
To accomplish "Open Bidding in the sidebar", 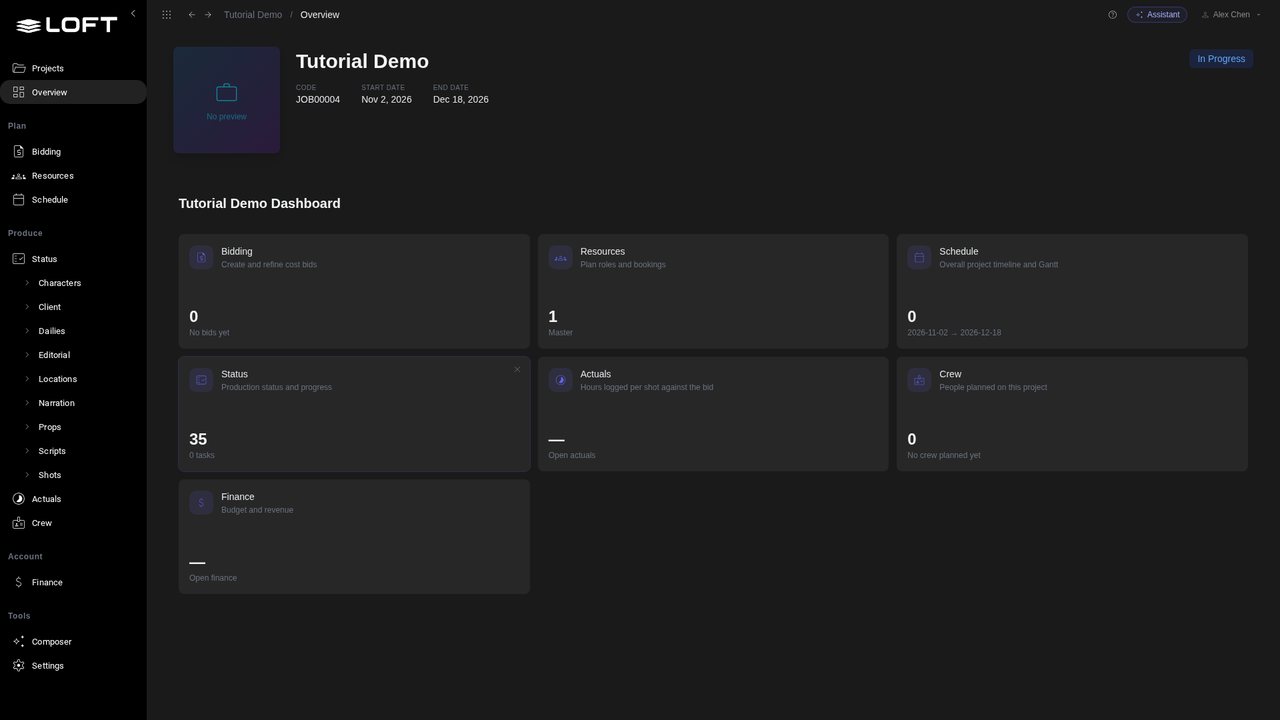I will pos(73,152).
